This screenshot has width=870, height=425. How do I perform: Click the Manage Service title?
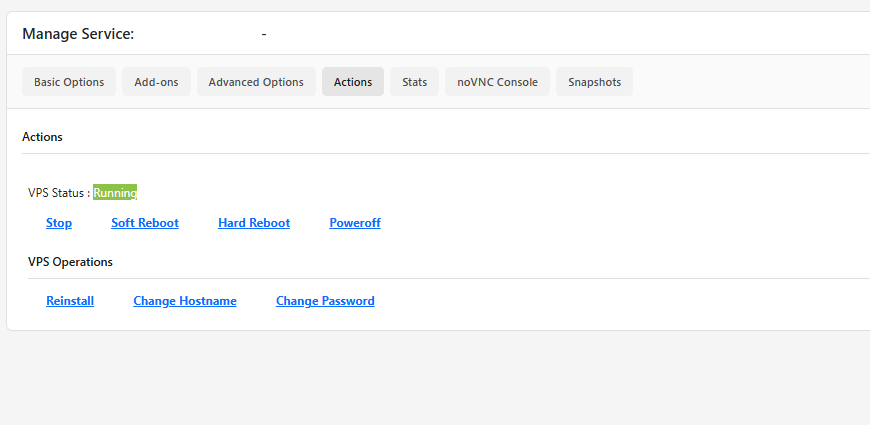(78, 34)
